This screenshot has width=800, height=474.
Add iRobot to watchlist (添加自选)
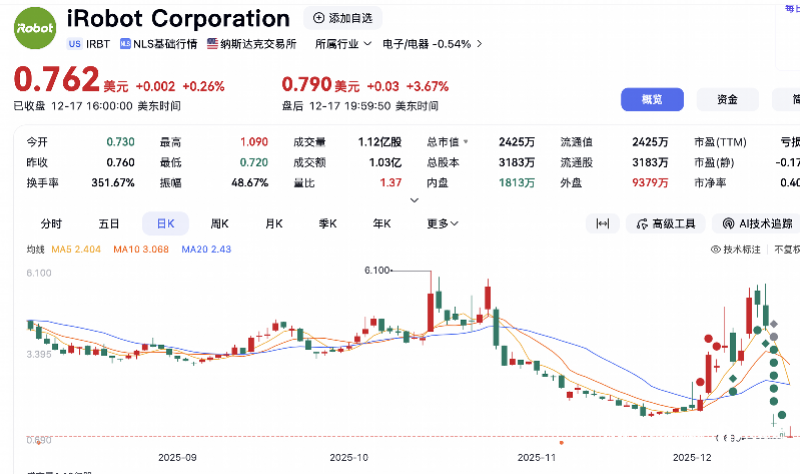[x=342, y=18]
